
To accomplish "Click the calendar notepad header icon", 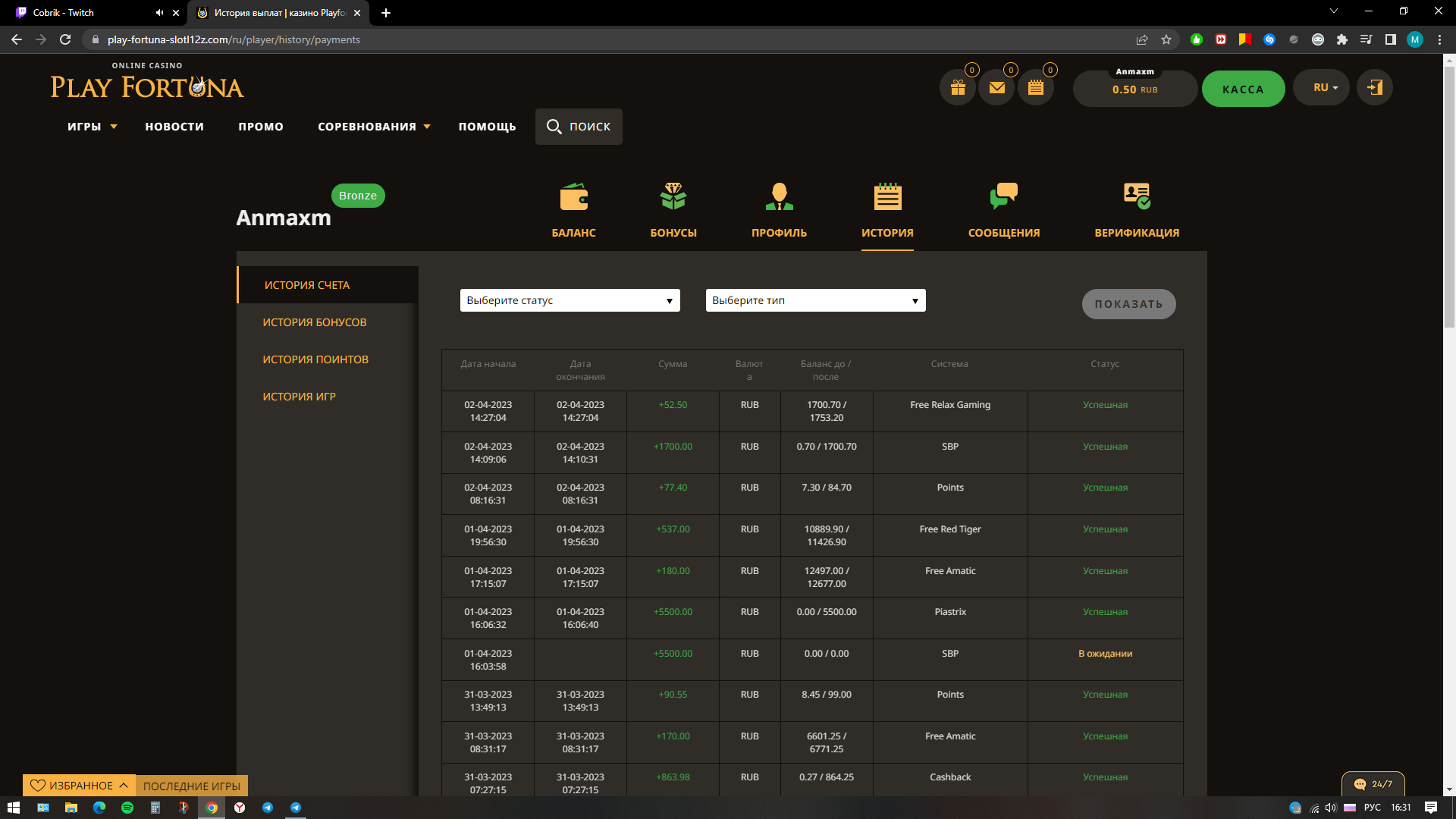I will (1036, 88).
